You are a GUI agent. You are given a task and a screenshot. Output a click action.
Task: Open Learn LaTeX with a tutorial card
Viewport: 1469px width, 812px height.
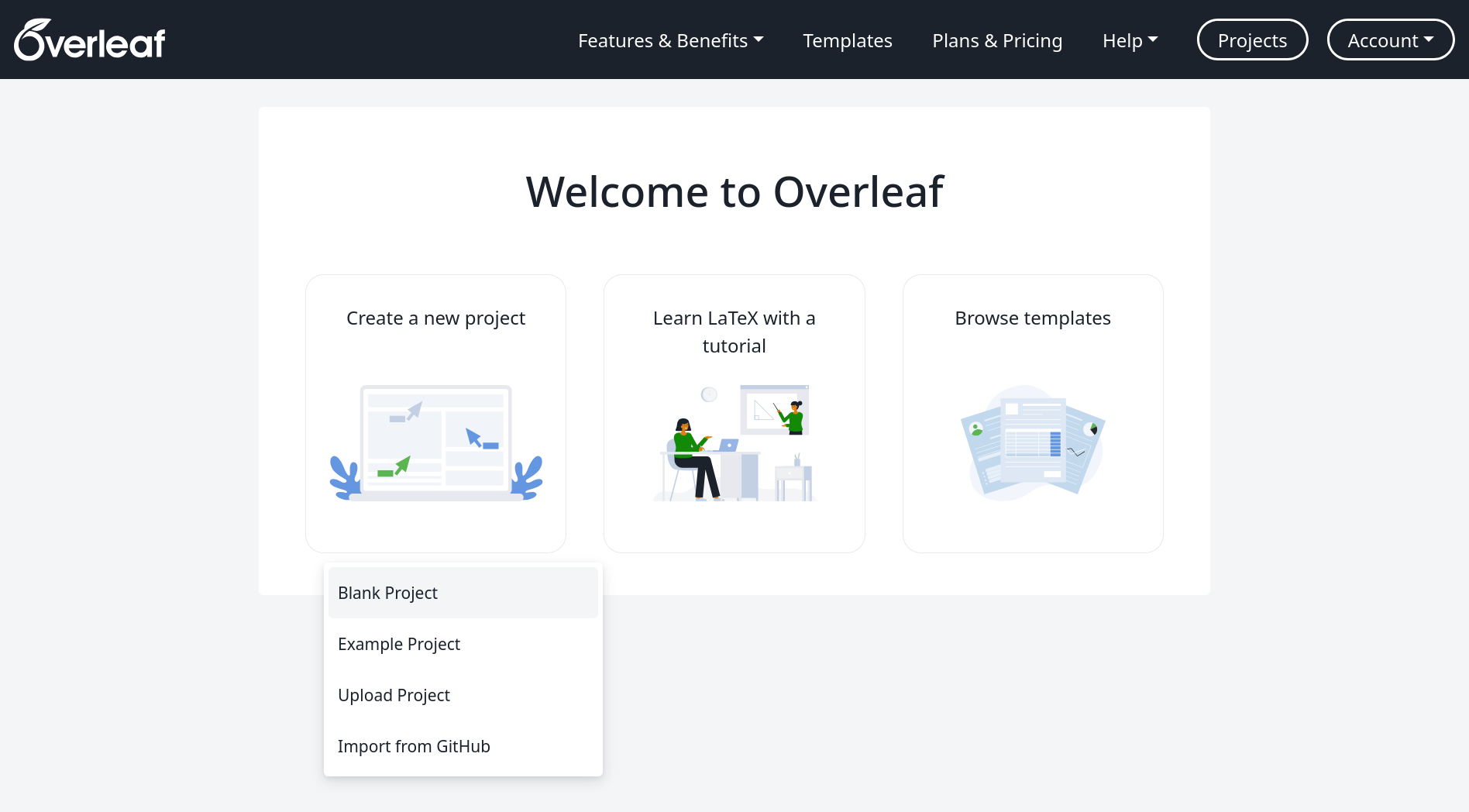(x=734, y=414)
